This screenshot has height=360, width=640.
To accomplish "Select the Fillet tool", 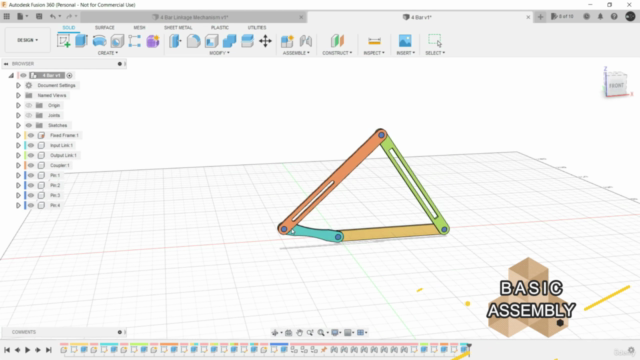I will 193,41.
